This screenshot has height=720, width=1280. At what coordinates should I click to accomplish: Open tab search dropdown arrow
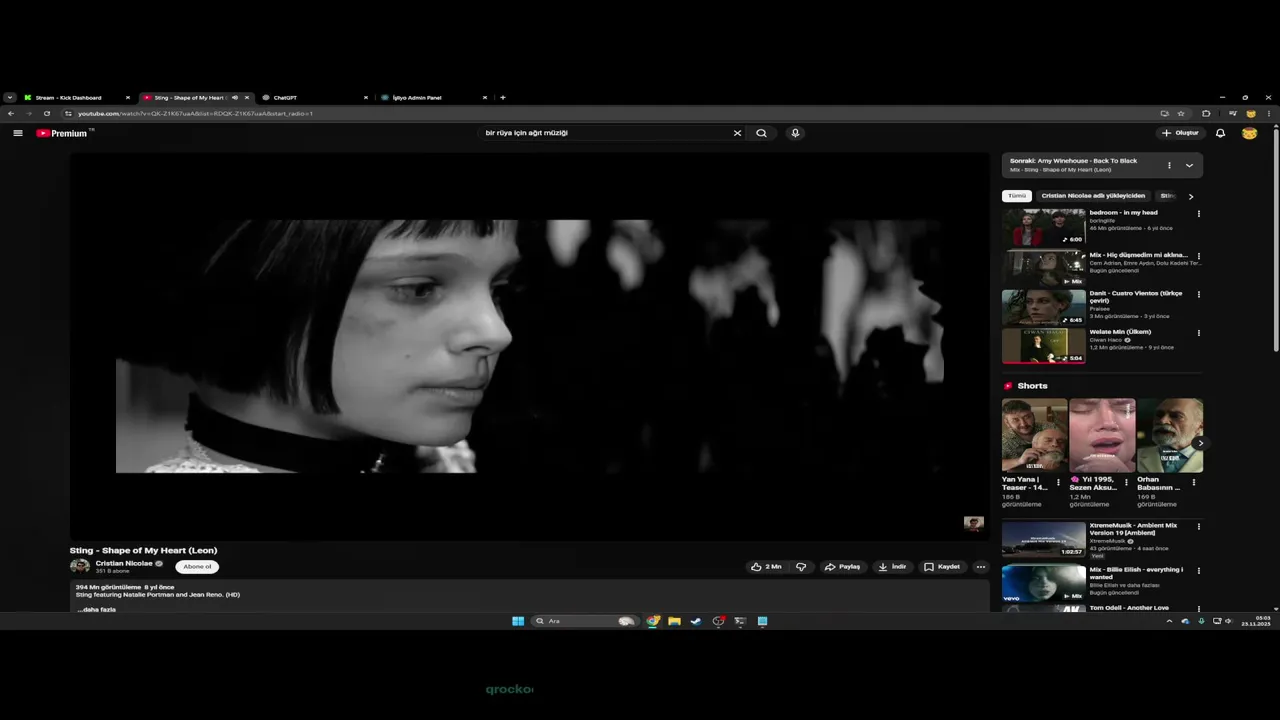[9, 98]
